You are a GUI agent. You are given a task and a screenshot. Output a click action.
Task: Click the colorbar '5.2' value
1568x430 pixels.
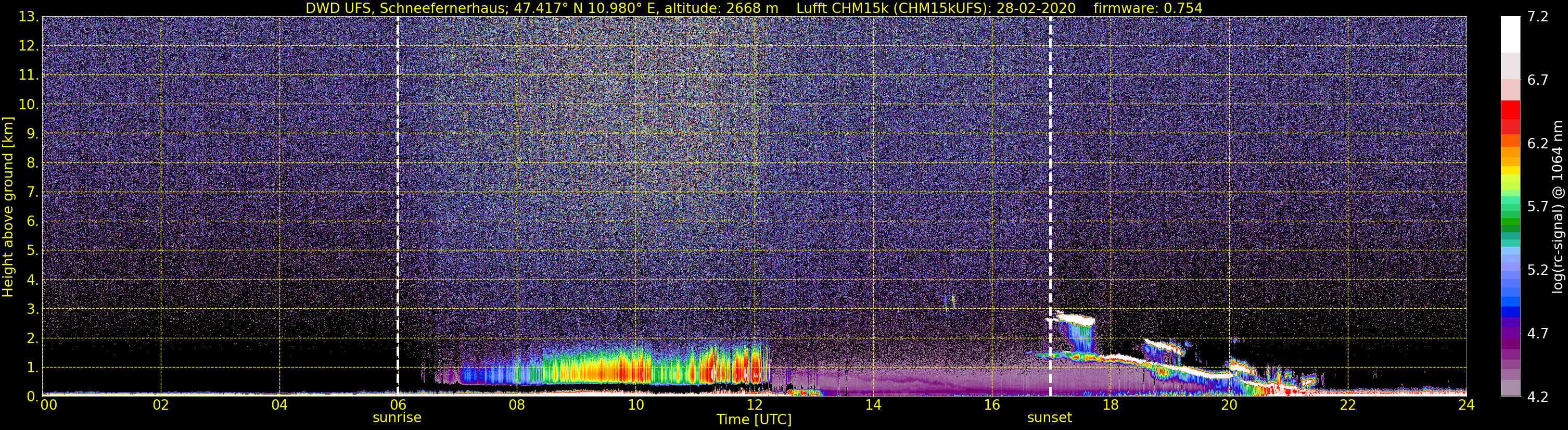coord(1538,270)
